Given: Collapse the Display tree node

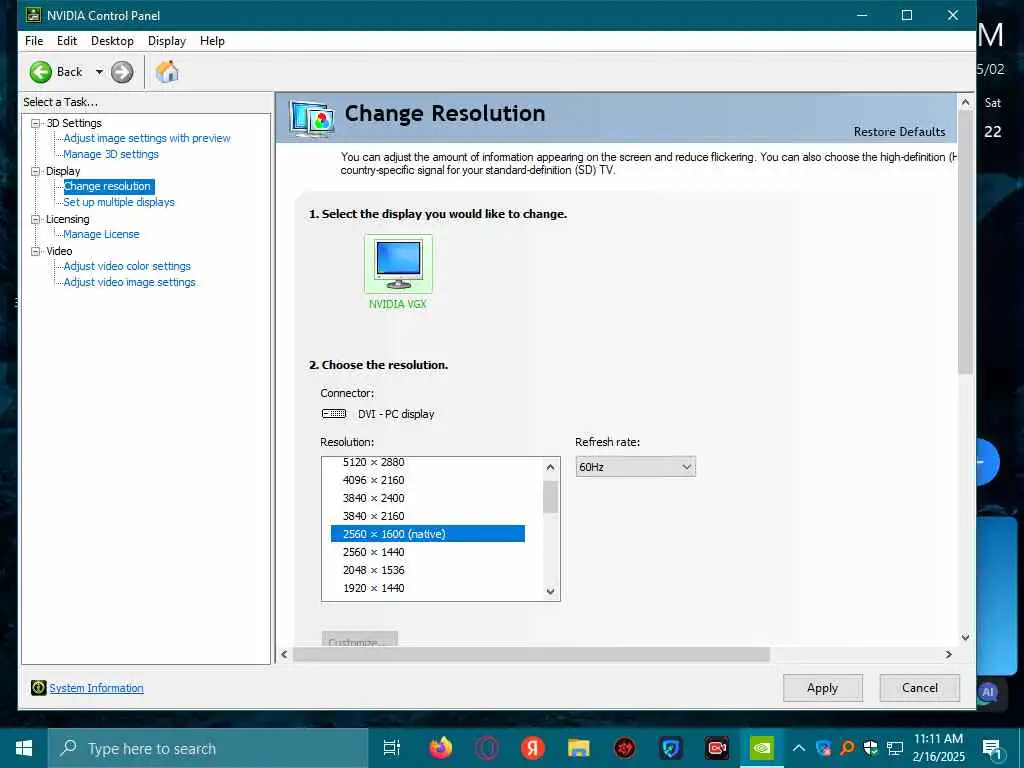Looking at the screenshot, I should [36, 171].
